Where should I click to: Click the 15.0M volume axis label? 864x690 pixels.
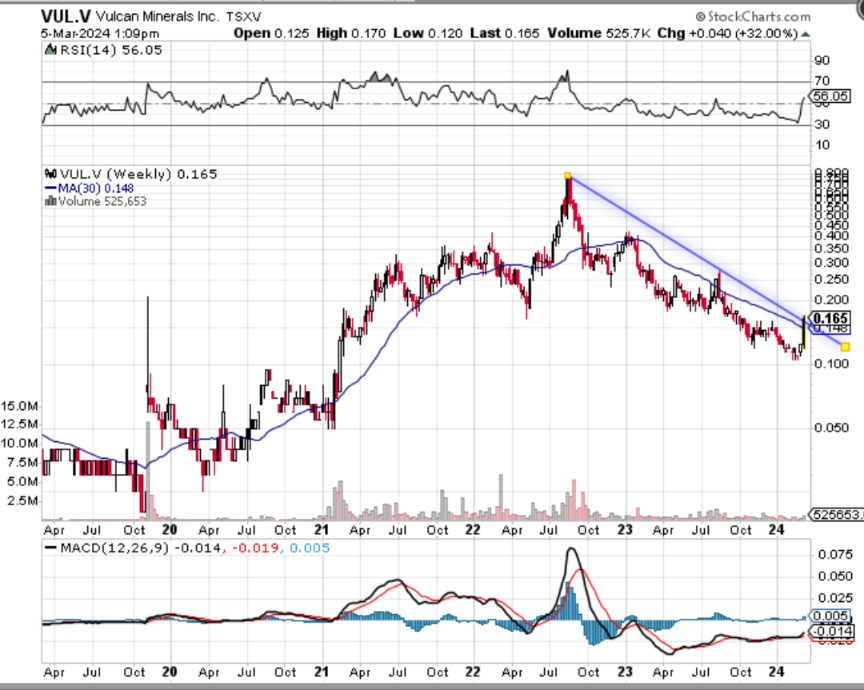tap(20, 407)
